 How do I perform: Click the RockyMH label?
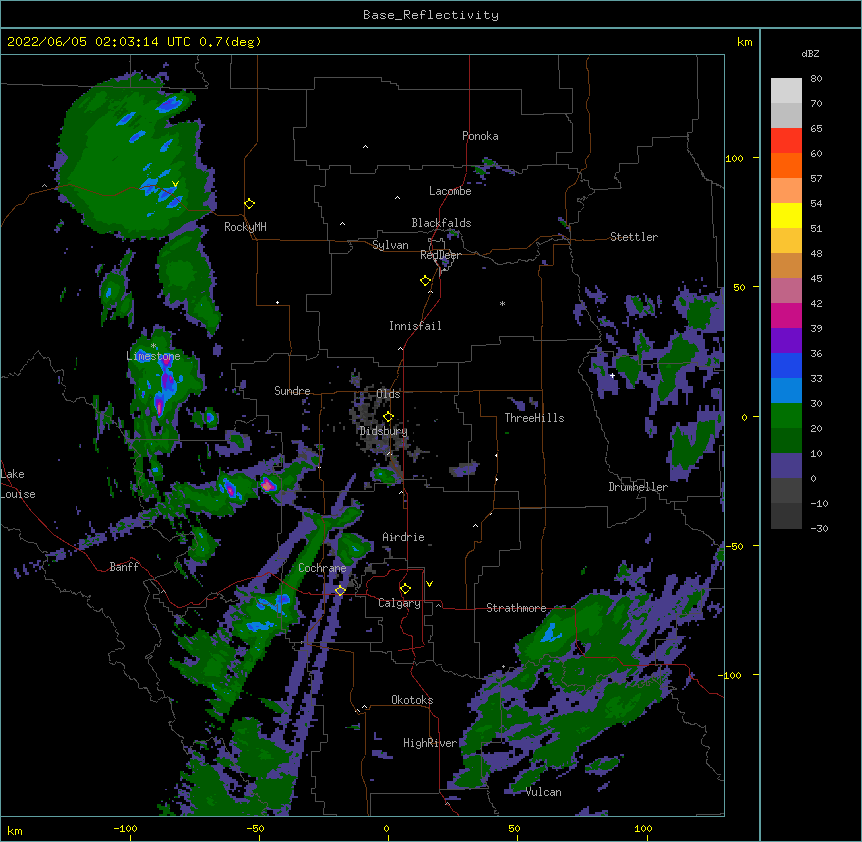(245, 227)
